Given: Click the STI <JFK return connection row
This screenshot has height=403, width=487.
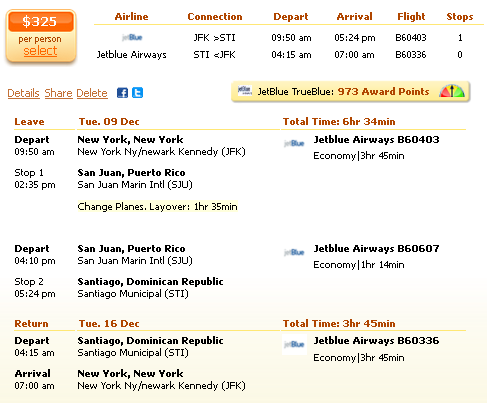Looking at the screenshot, I should point(289,55).
